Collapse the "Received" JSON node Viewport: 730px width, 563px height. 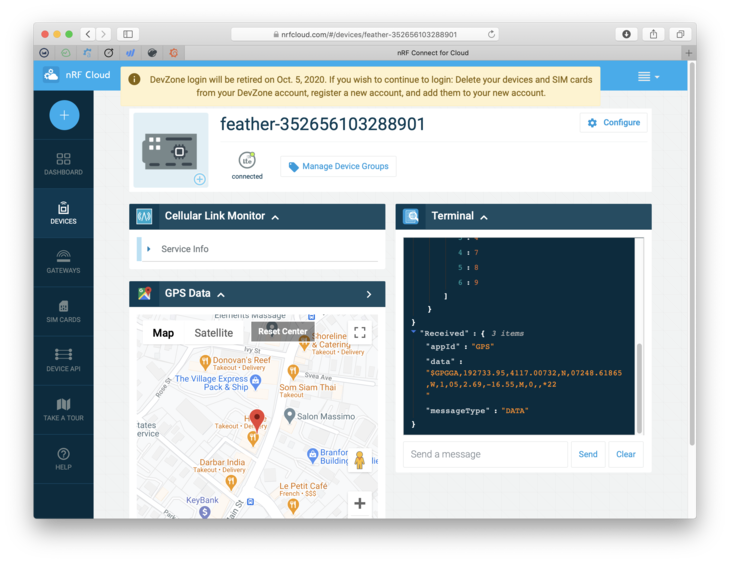413,332
